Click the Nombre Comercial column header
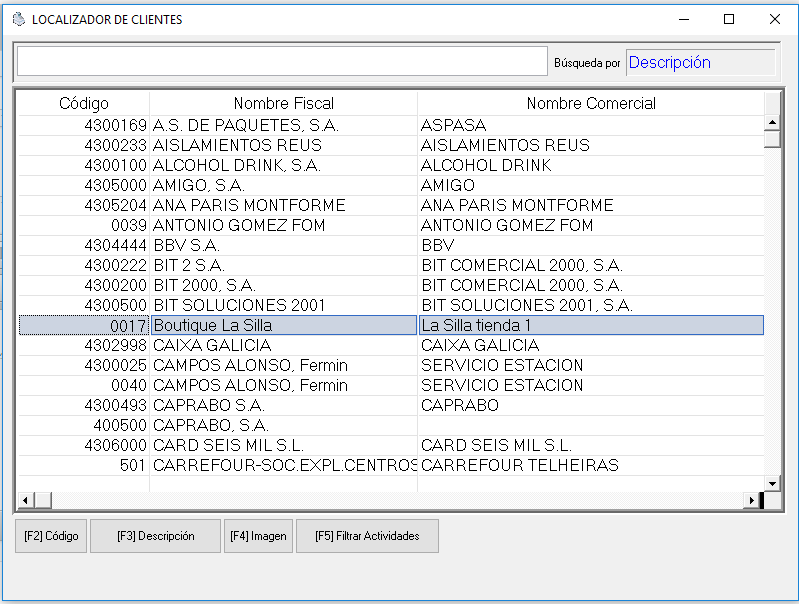This screenshot has width=799, height=604. tap(591, 103)
